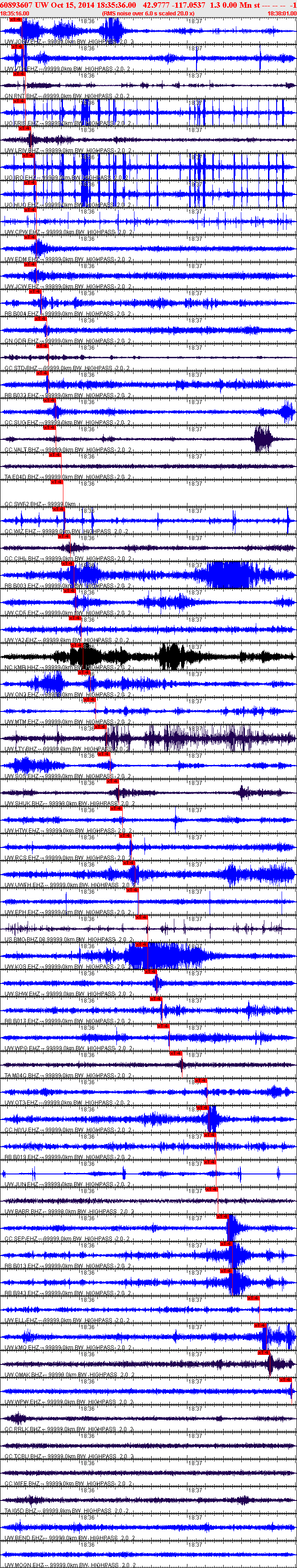Select the 'UO FRIB EHZ' station label

(x=21, y=124)
